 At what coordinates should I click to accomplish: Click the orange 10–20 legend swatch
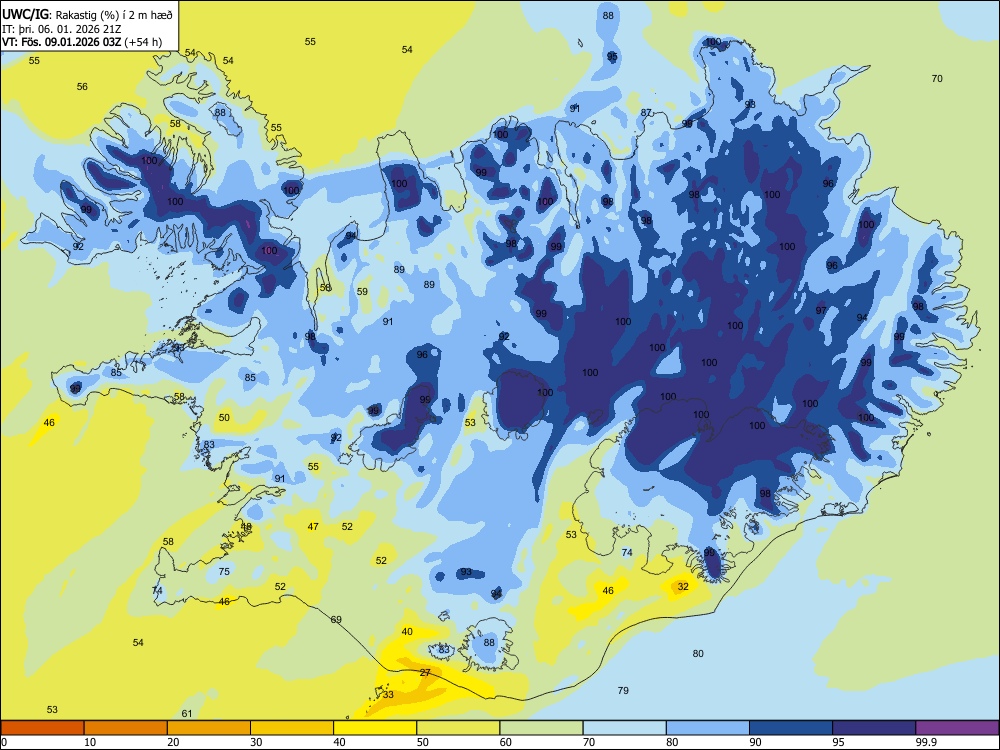(x=126, y=728)
